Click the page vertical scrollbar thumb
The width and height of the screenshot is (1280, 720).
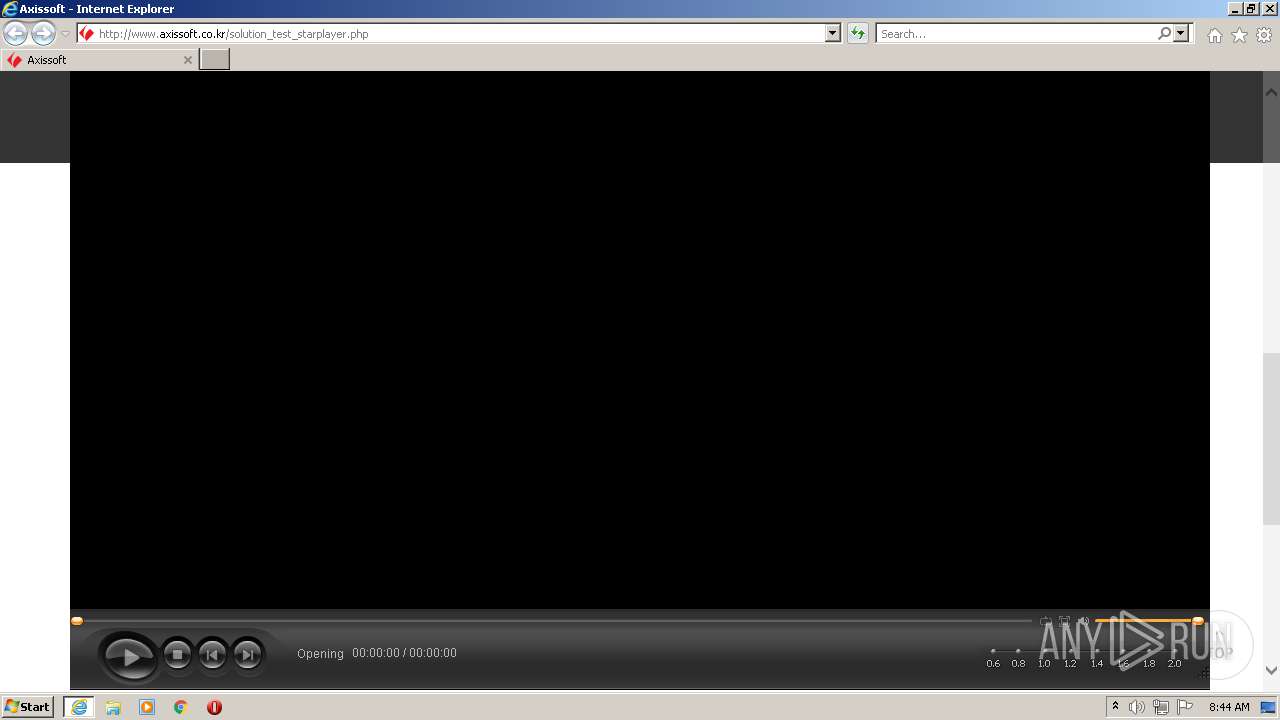tap(1271, 440)
